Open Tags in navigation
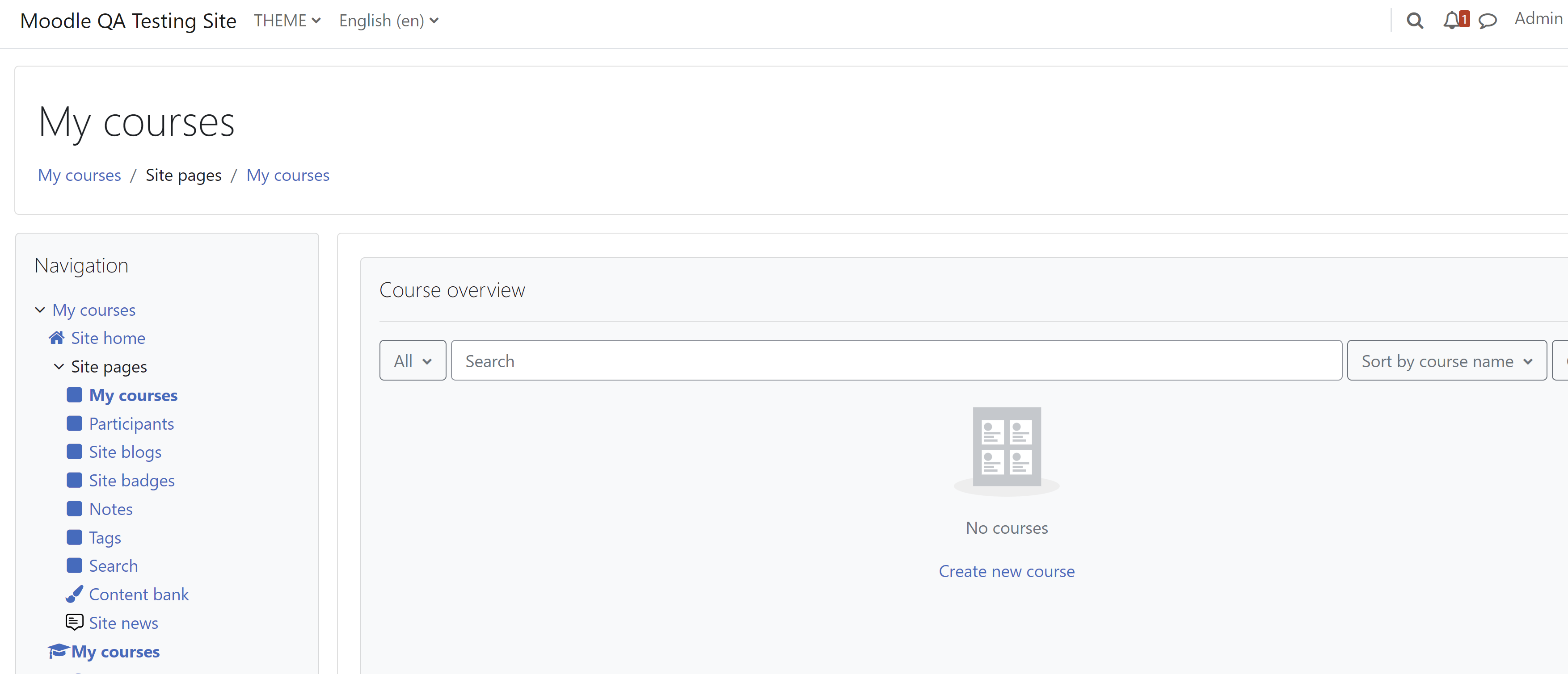The height and width of the screenshot is (674, 1568). click(105, 538)
